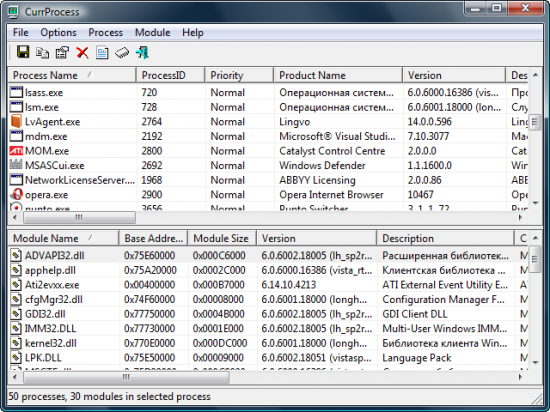The image size is (550, 412).
Task: Click the process list scroll-up arrow
Action: point(535,74)
